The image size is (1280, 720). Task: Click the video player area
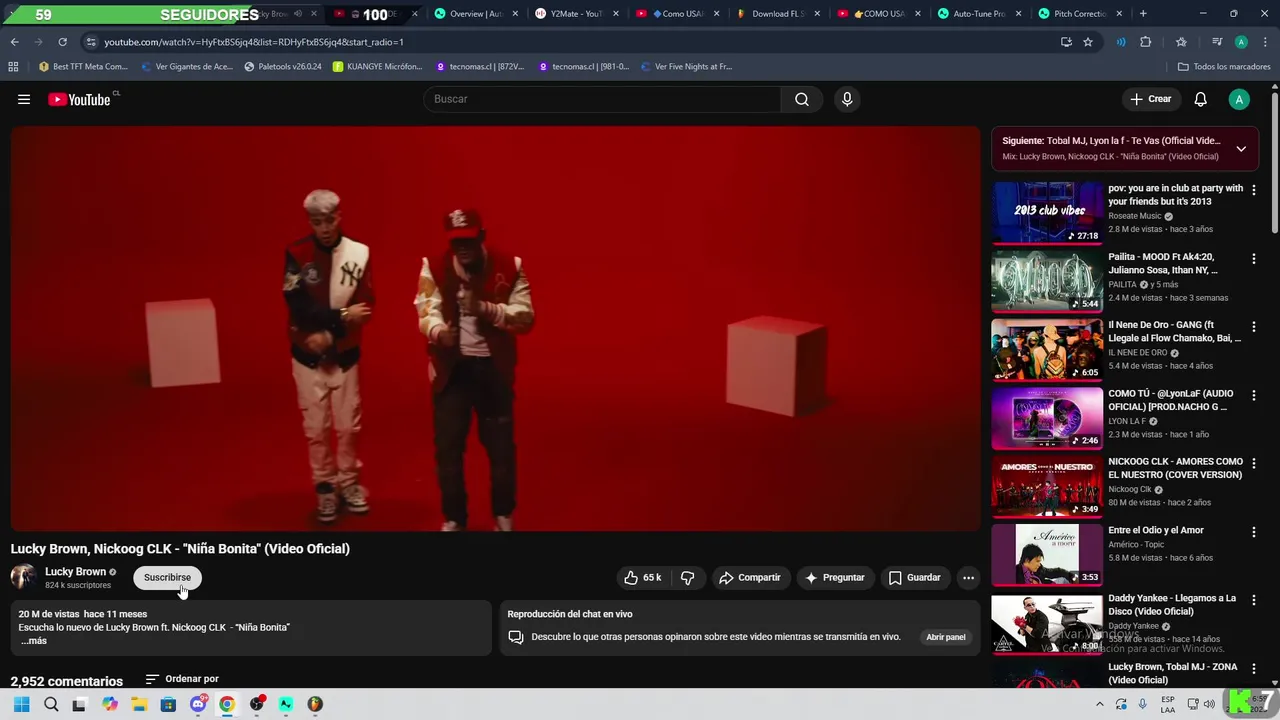tap(496, 328)
